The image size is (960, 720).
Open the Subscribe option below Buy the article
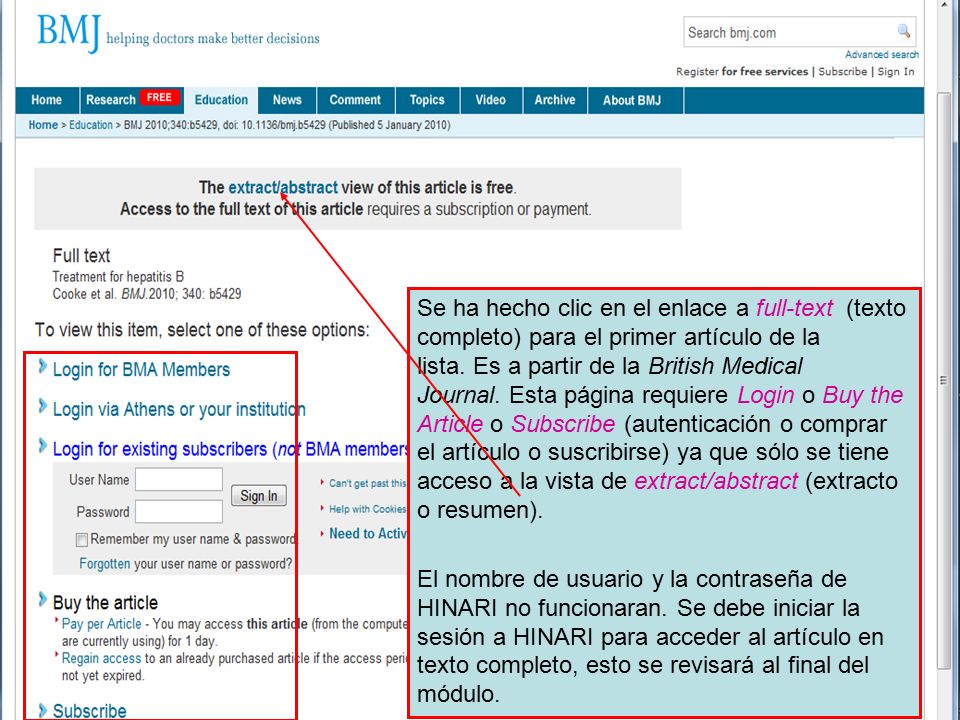point(89,711)
